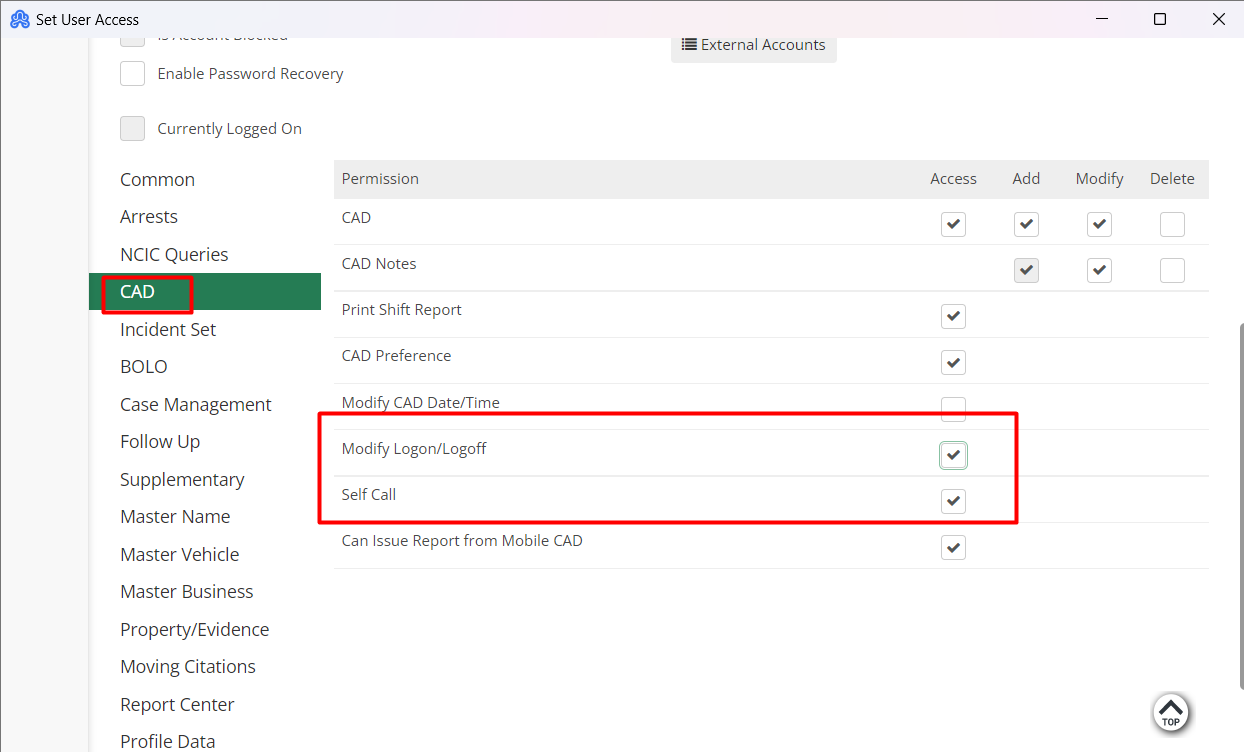Click the CAD Preference label

[396, 356]
